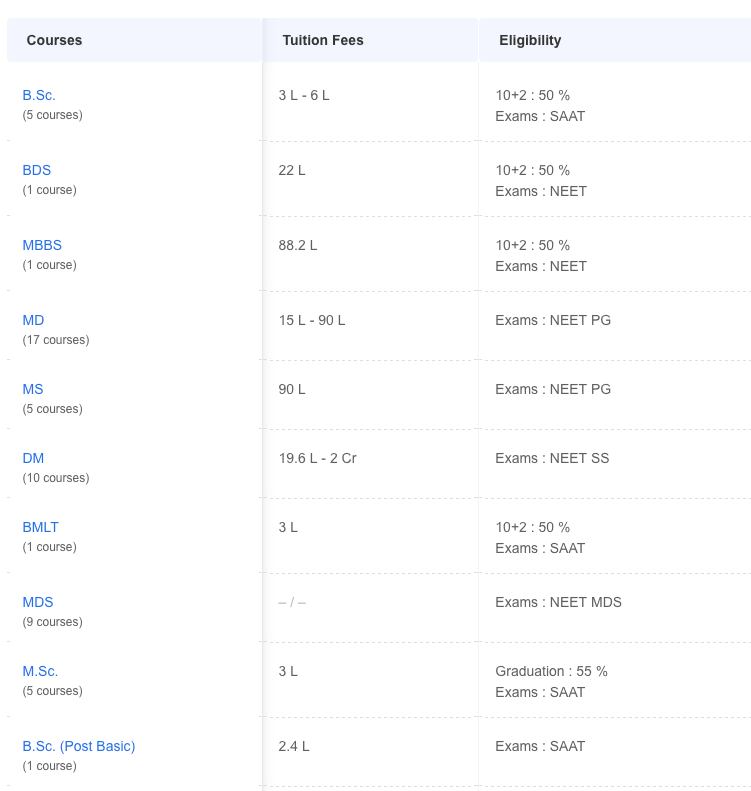Open the M.Sc. course link
751x791 pixels.
click(x=40, y=671)
